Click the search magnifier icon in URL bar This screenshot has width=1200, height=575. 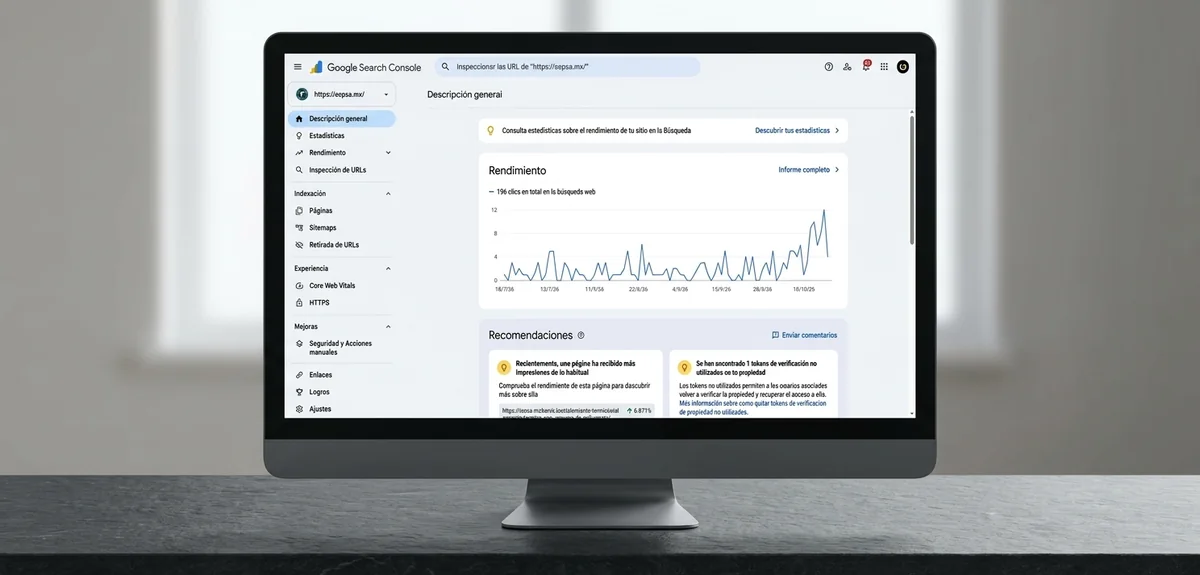(445, 67)
